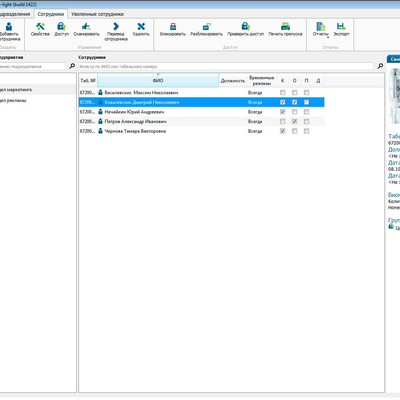This screenshot has width=400, height=400.
Task: Open the Доступ padlock icon
Action: coord(61,26)
